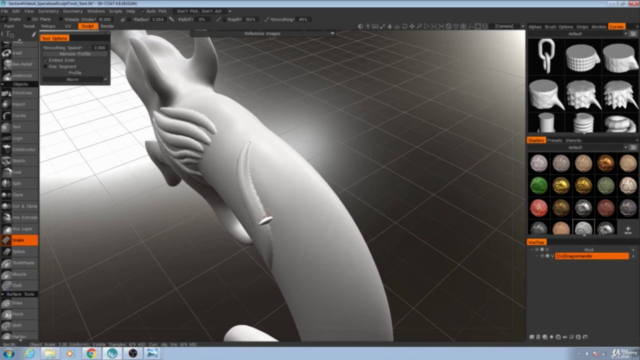640x360 pixels.
Task: Click the Remove Profile button
Action: coord(75,53)
